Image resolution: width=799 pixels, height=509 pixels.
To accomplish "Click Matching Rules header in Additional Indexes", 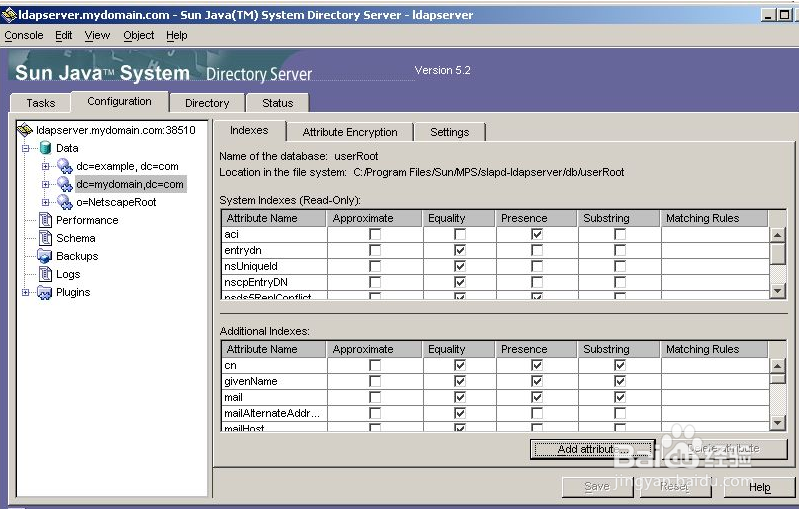I will point(714,349).
